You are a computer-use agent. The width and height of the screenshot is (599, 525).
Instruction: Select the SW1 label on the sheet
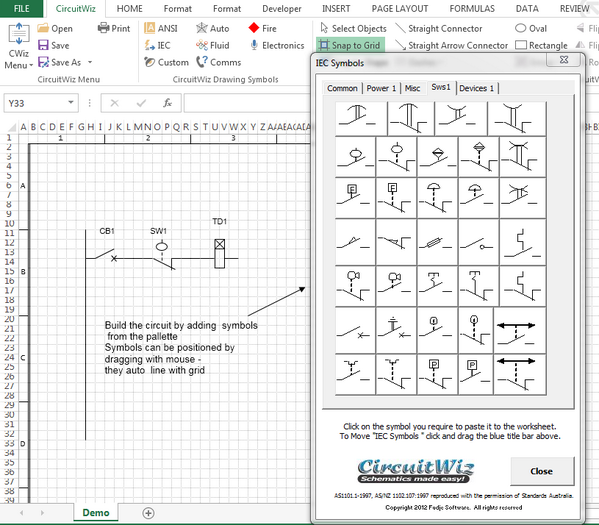tap(158, 231)
